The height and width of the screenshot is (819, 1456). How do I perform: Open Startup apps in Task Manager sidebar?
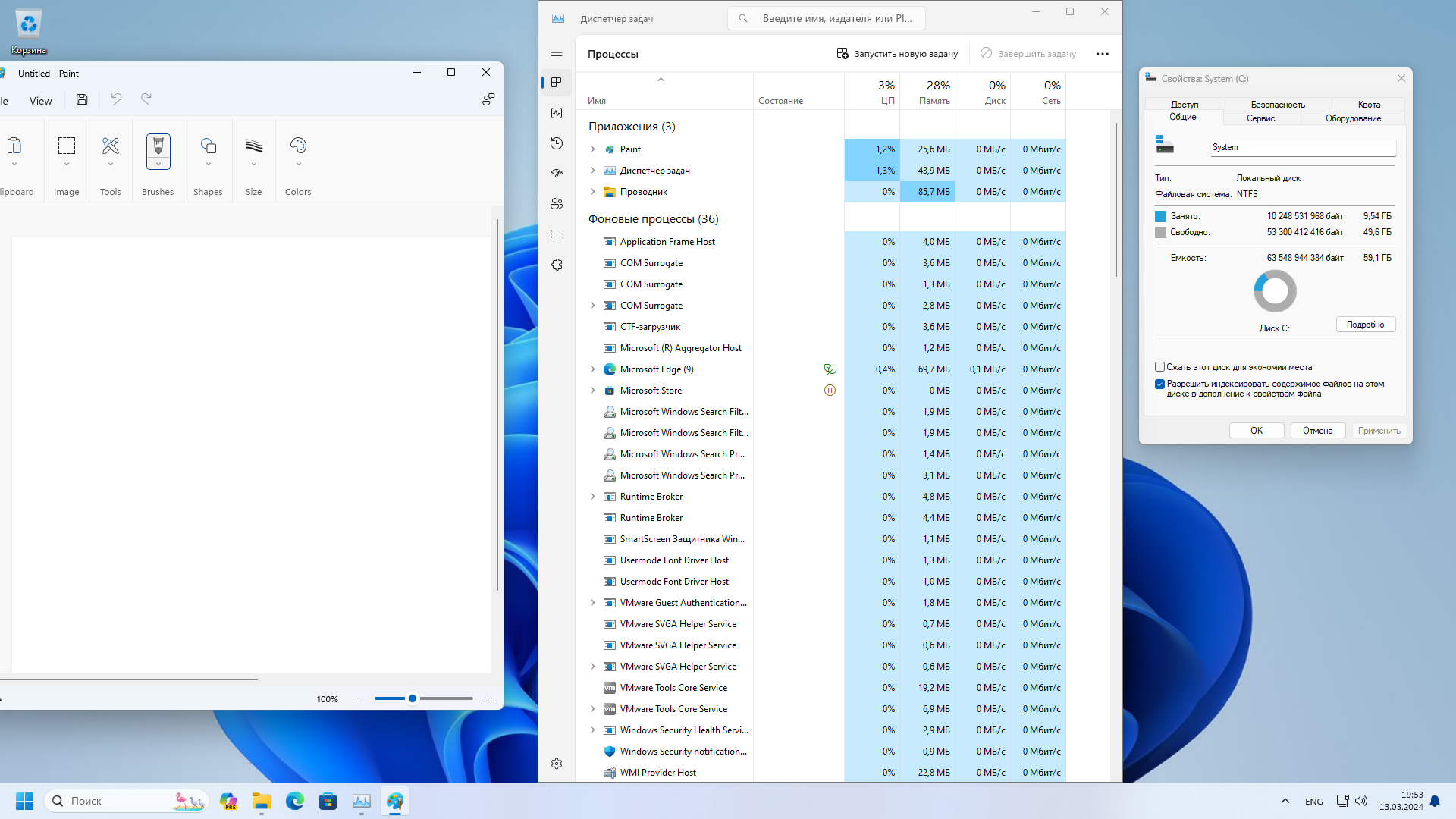[557, 173]
